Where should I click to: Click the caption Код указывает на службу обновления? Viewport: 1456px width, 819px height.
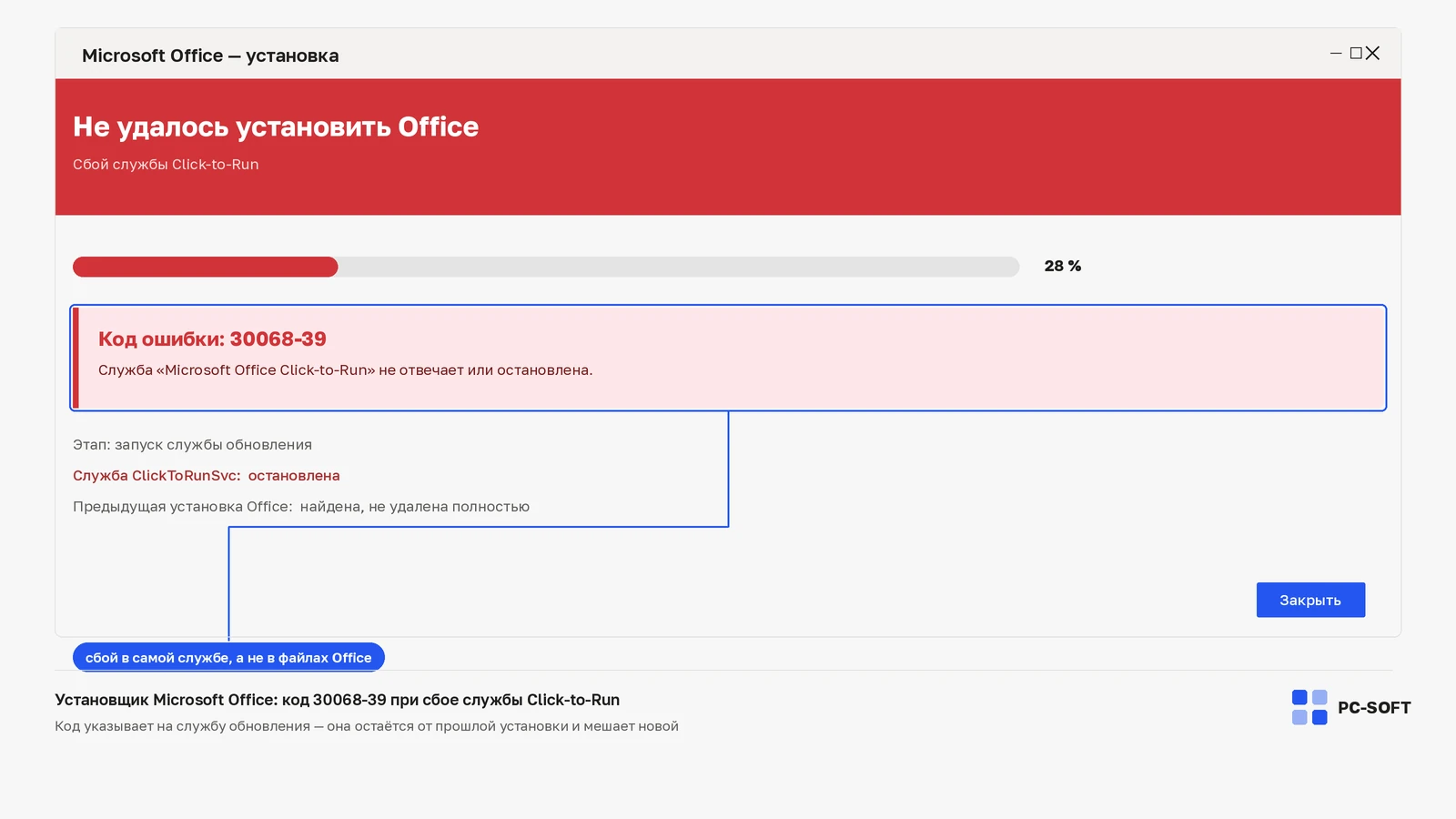[x=367, y=726]
